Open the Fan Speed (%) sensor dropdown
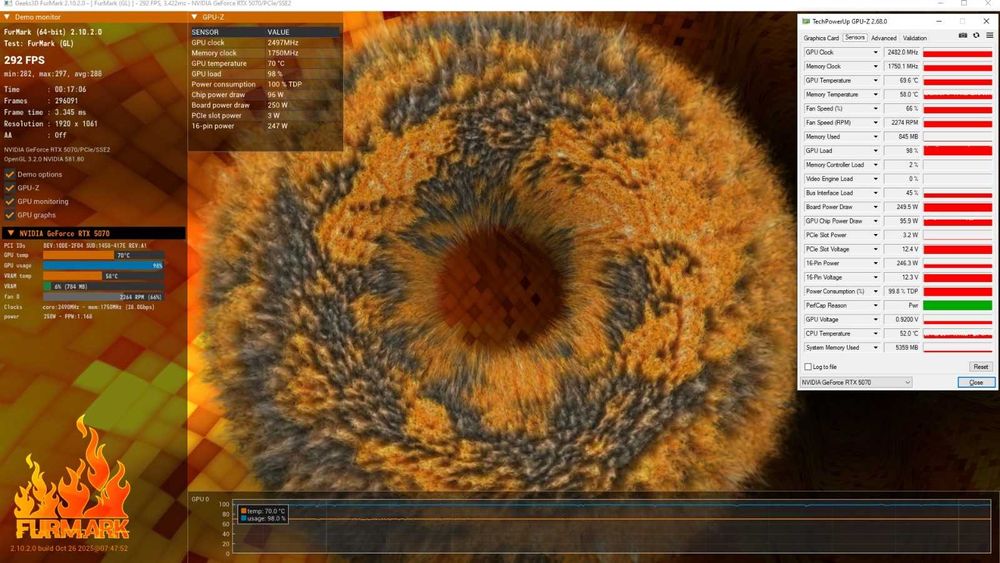 click(x=875, y=108)
